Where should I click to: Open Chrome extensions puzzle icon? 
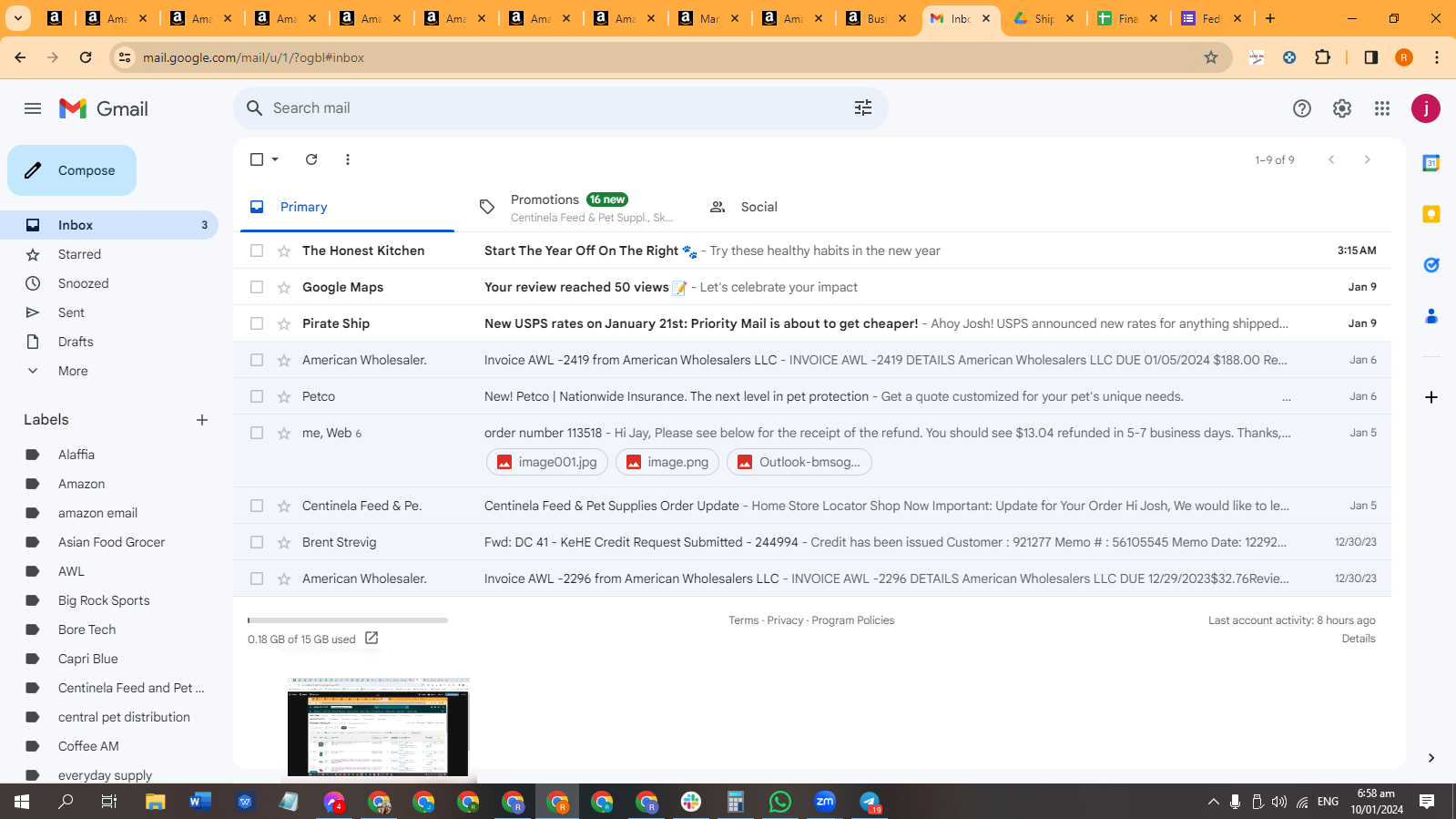click(x=1323, y=57)
